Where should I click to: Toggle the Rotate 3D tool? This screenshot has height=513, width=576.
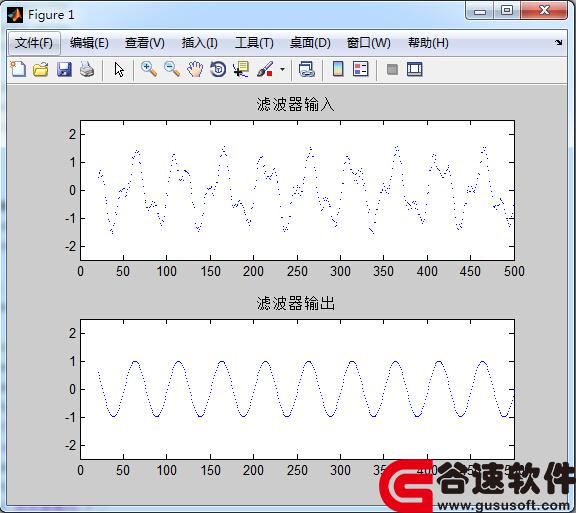218,69
